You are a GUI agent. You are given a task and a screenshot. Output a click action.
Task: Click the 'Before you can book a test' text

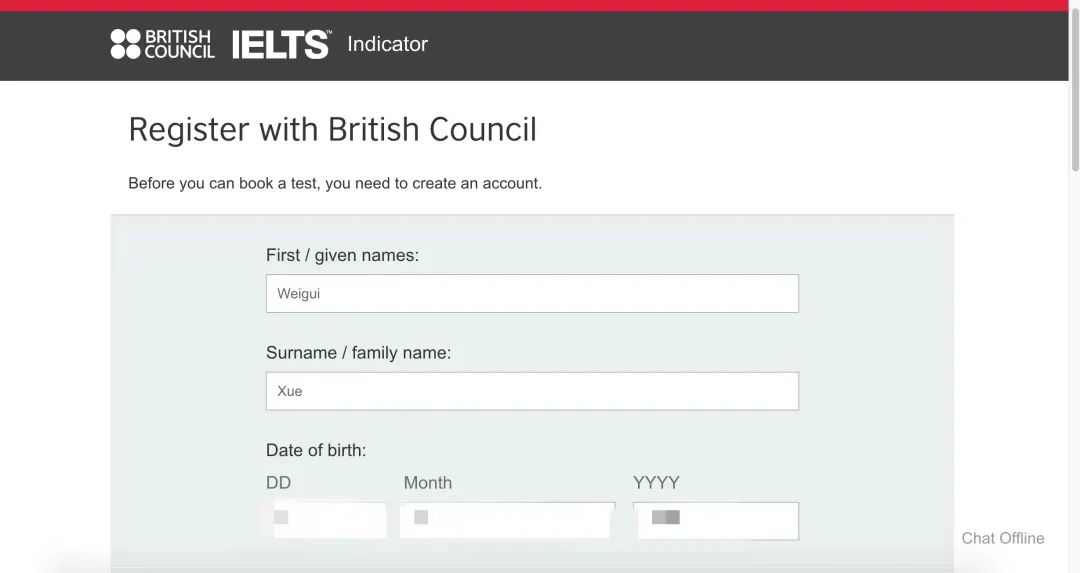(x=335, y=184)
